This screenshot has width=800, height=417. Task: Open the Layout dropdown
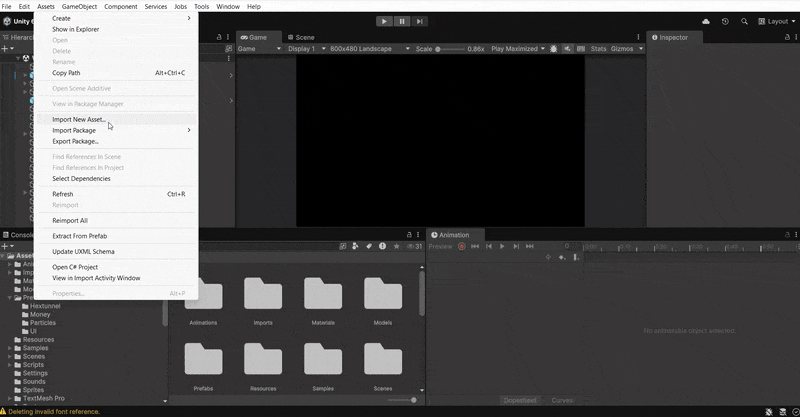(777, 21)
